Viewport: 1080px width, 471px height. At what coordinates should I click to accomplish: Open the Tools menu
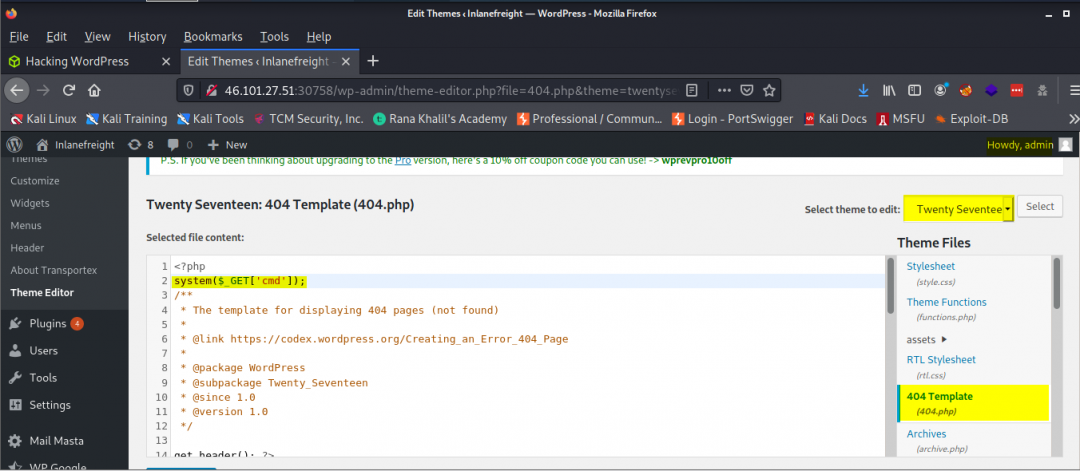pos(274,36)
